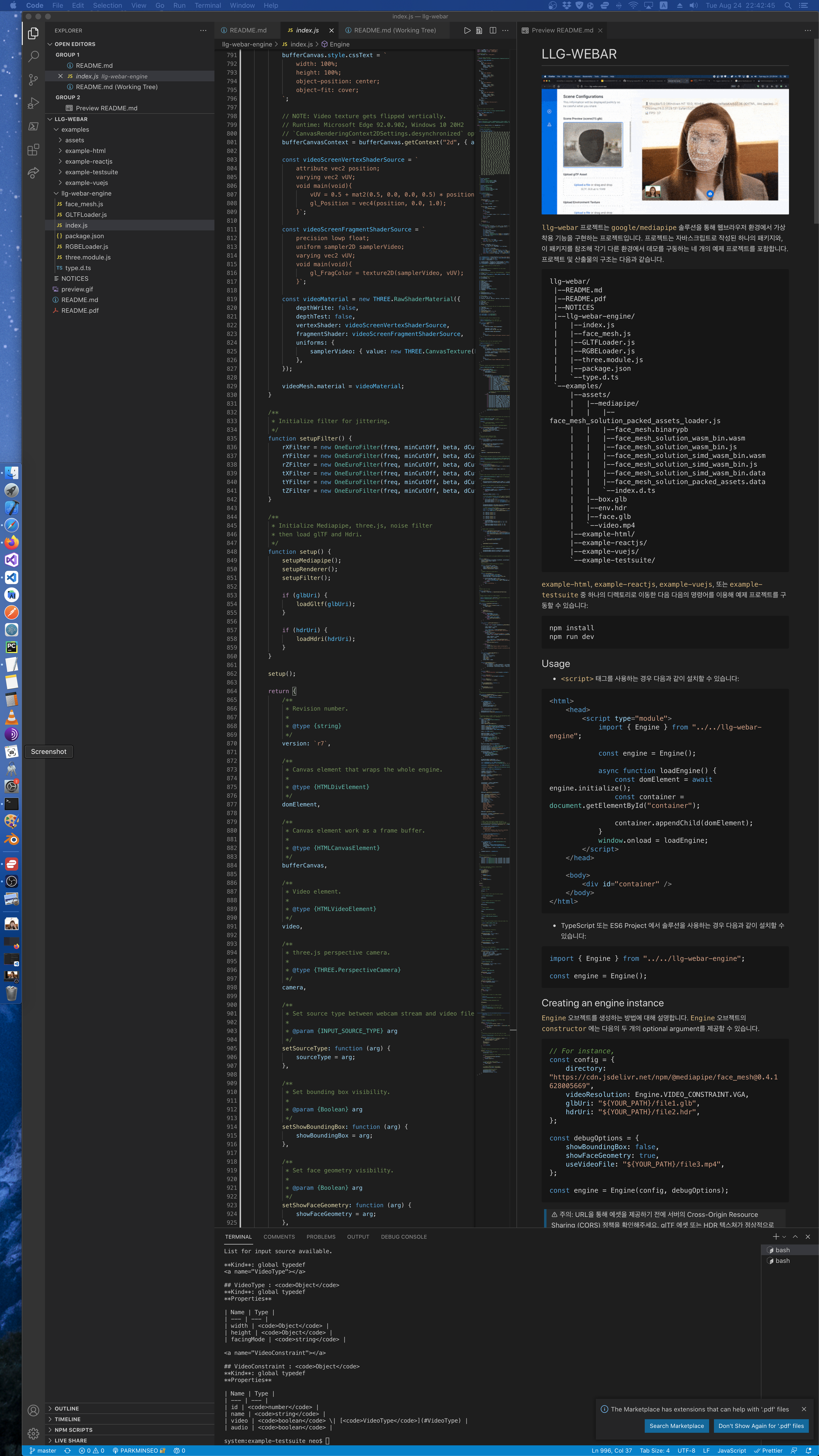Expand the OUTLINE section
The width and height of the screenshot is (819, 1456).
point(67,1409)
